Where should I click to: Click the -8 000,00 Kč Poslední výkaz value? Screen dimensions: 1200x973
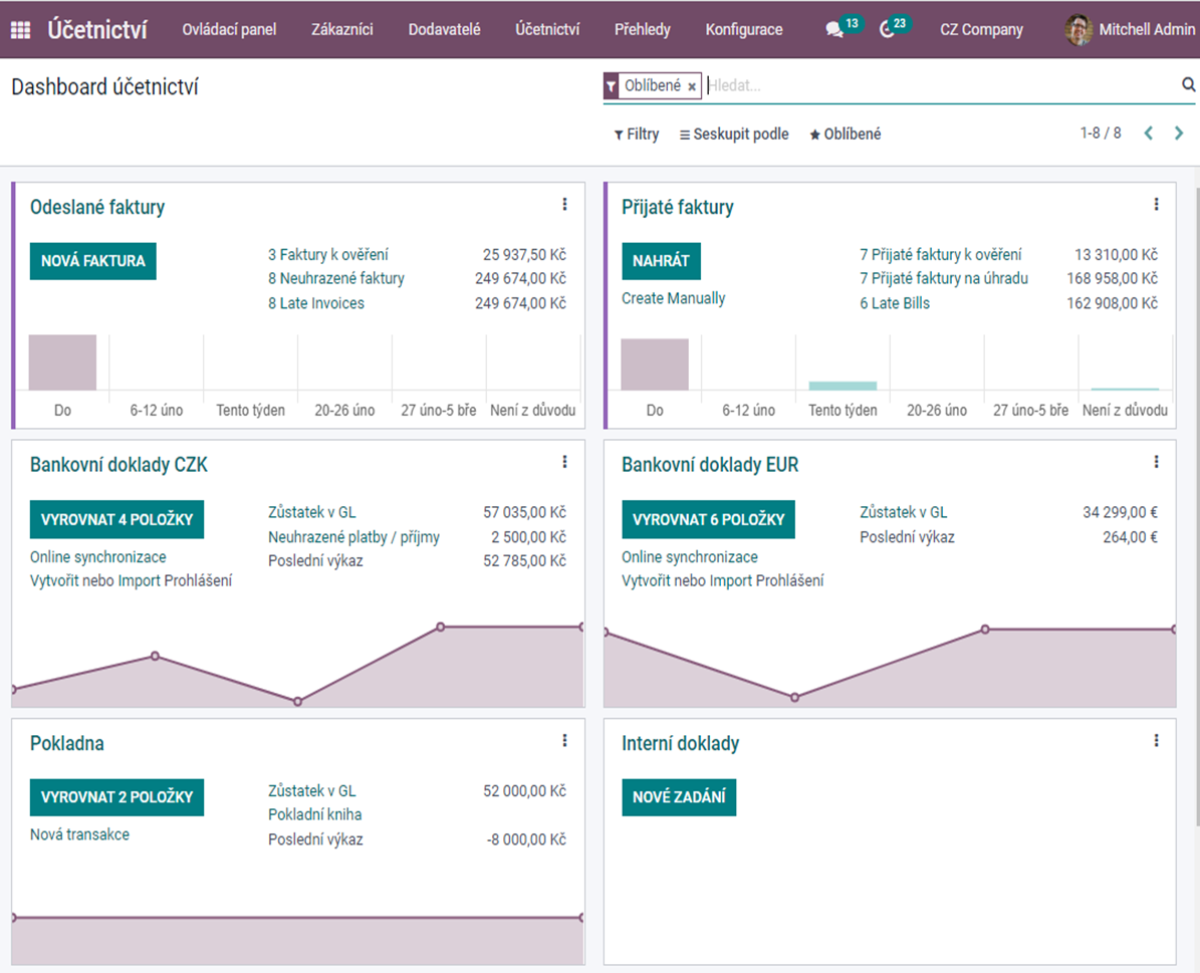coord(526,839)
